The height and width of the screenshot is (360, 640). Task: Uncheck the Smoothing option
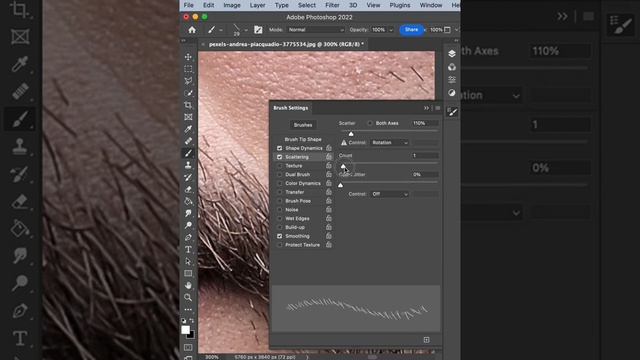pos(280,236)
